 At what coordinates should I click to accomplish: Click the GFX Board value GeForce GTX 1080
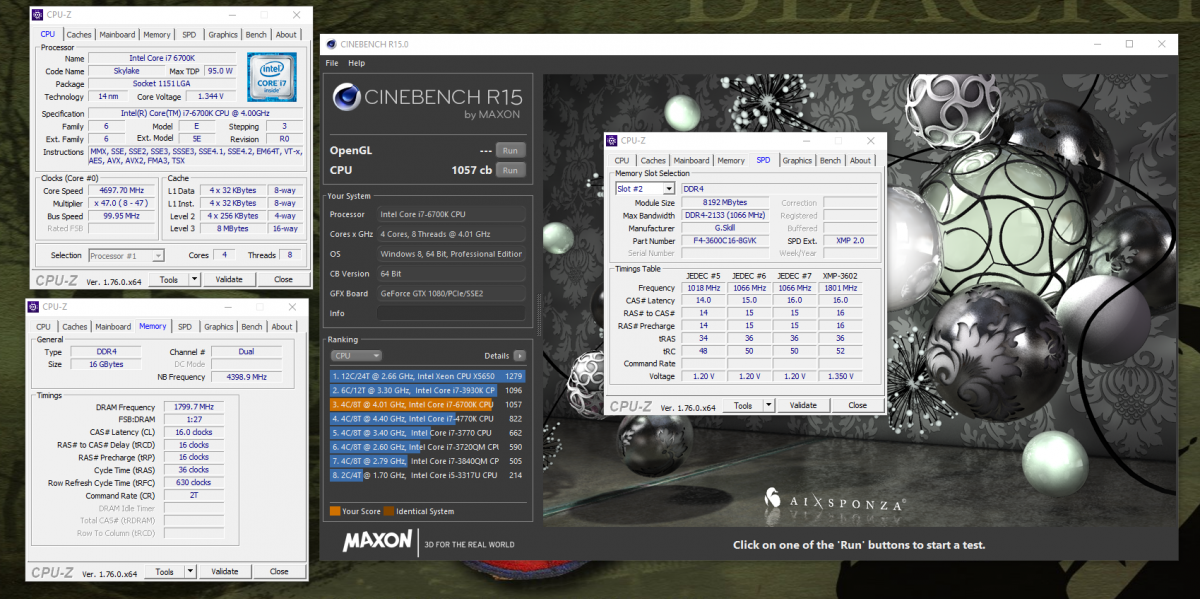click(451, 293)
